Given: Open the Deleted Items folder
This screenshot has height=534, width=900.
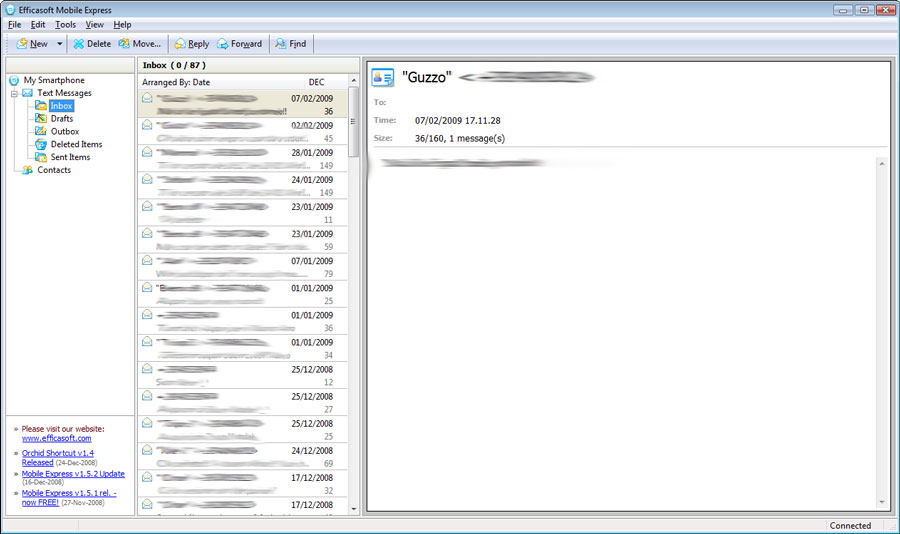Looking at the screenshot, I should pos(76,144).
